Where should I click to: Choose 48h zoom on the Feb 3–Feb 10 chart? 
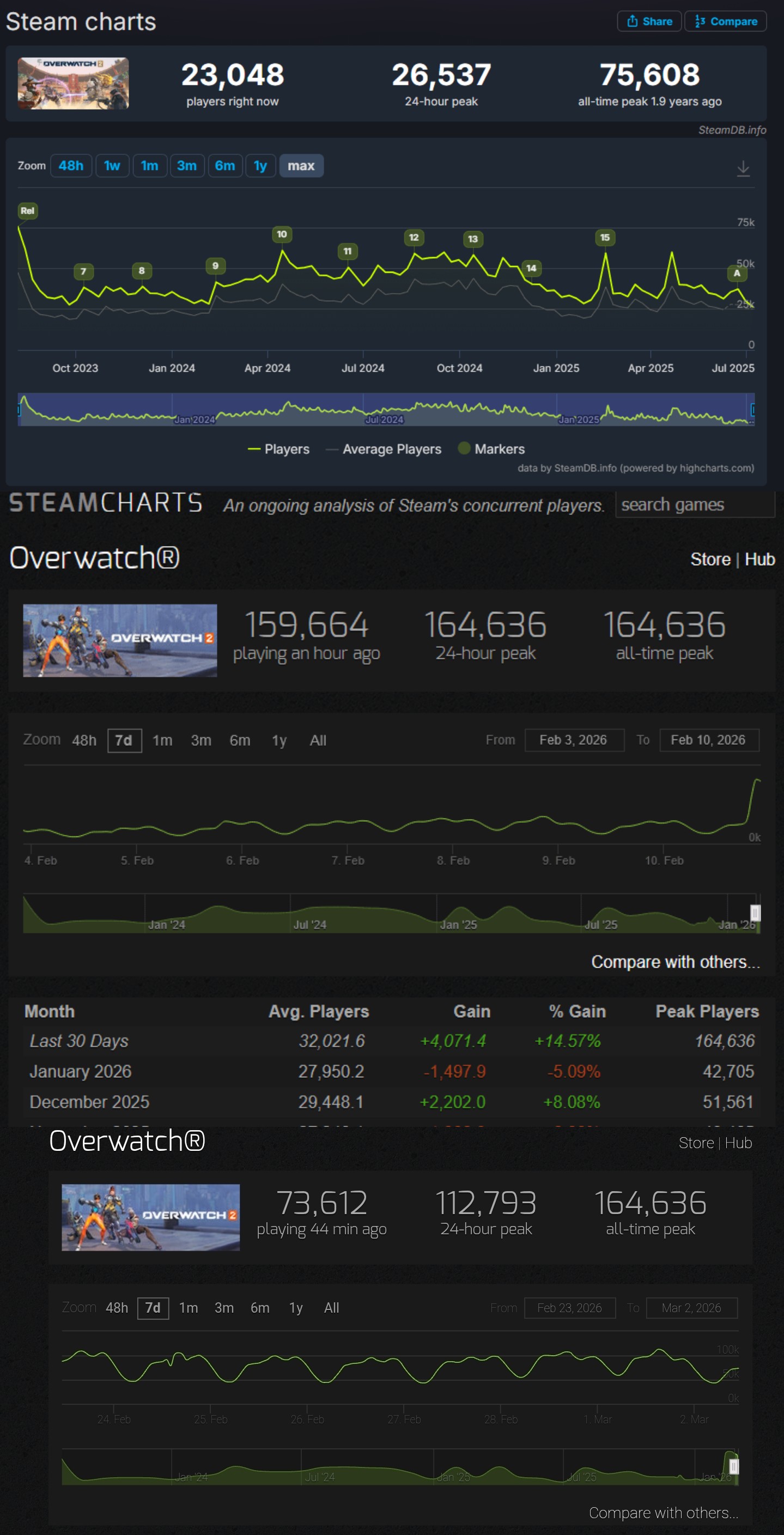point(84,741)
